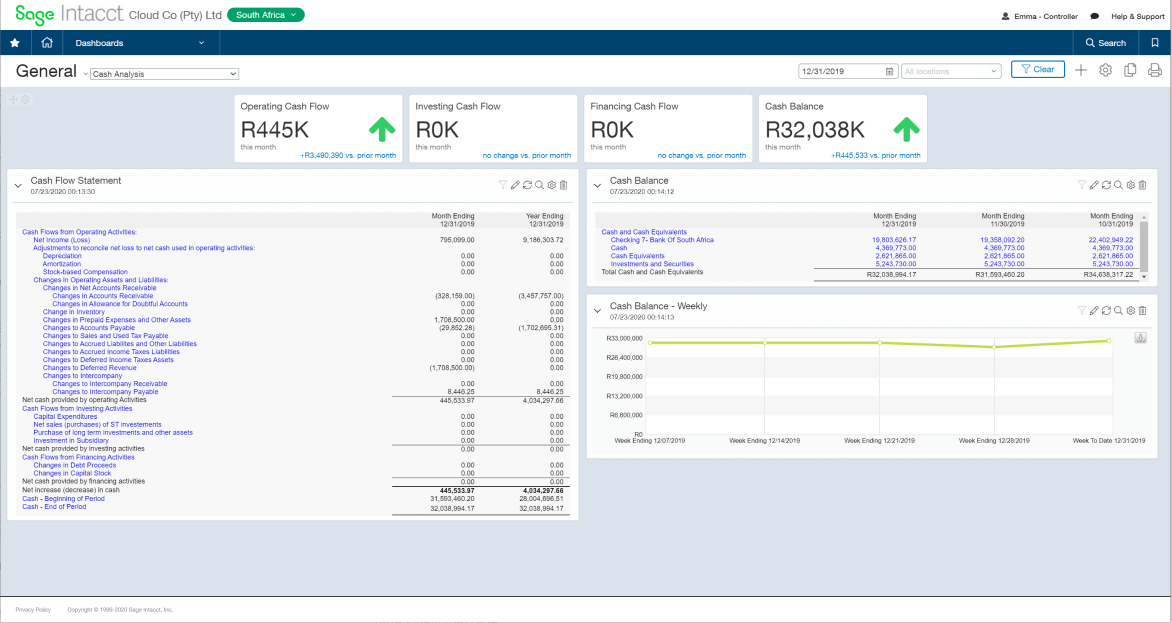
Task: Collapse the Cash Flow Statement panel
Action: click(18, 185)
